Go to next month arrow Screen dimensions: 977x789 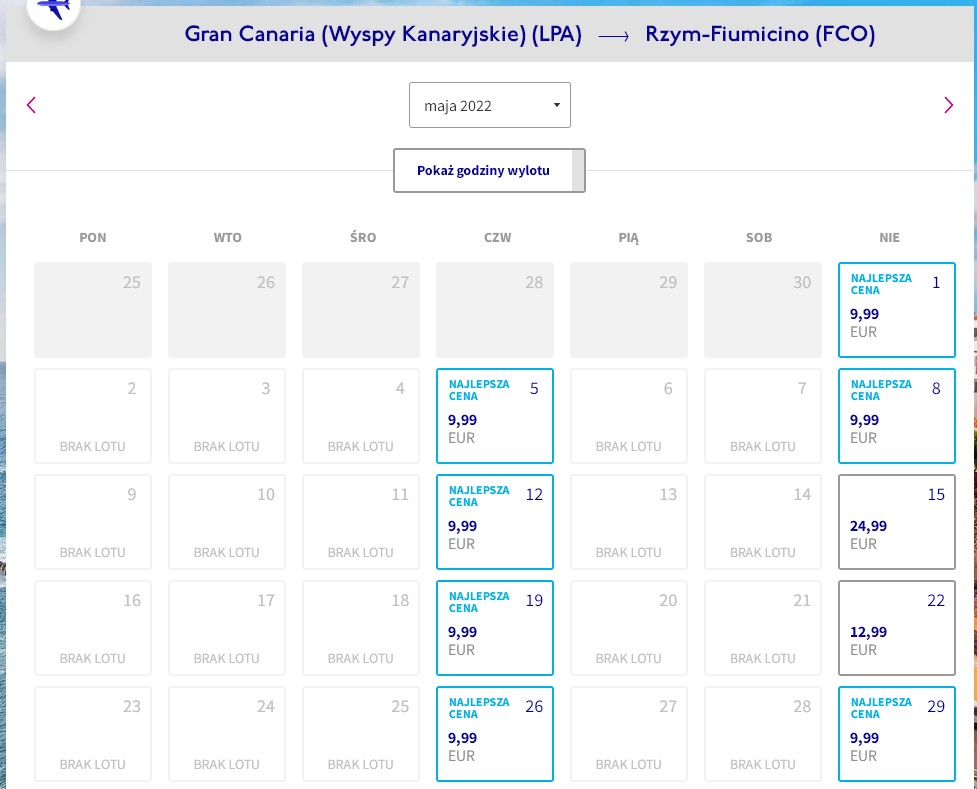[948, 105]
